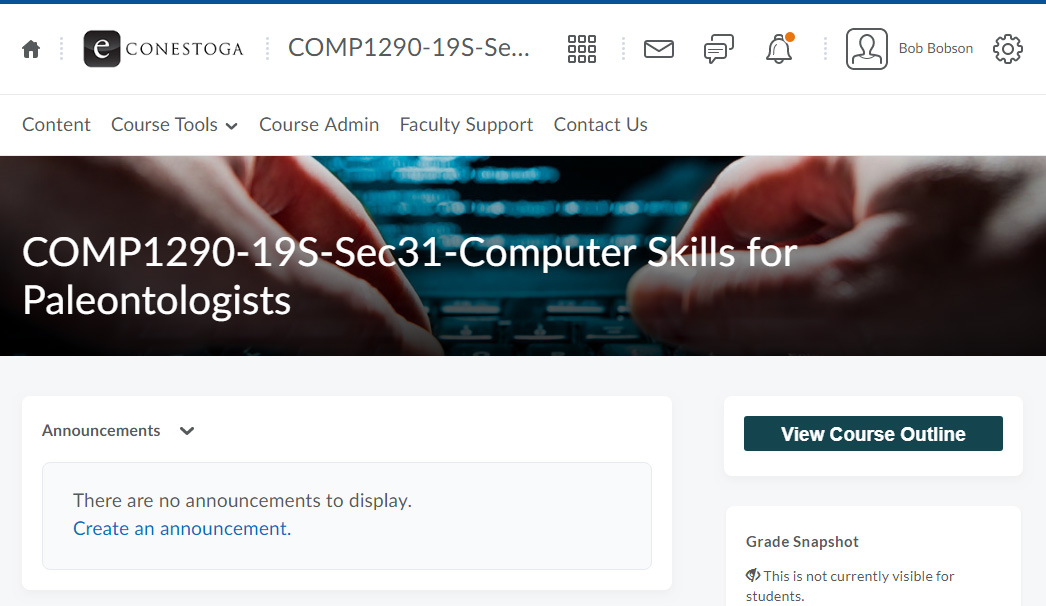This screenshot has height=606, width=1046.
Task: Open the Admin Tools gear icon
Action: pos(1007,49)
